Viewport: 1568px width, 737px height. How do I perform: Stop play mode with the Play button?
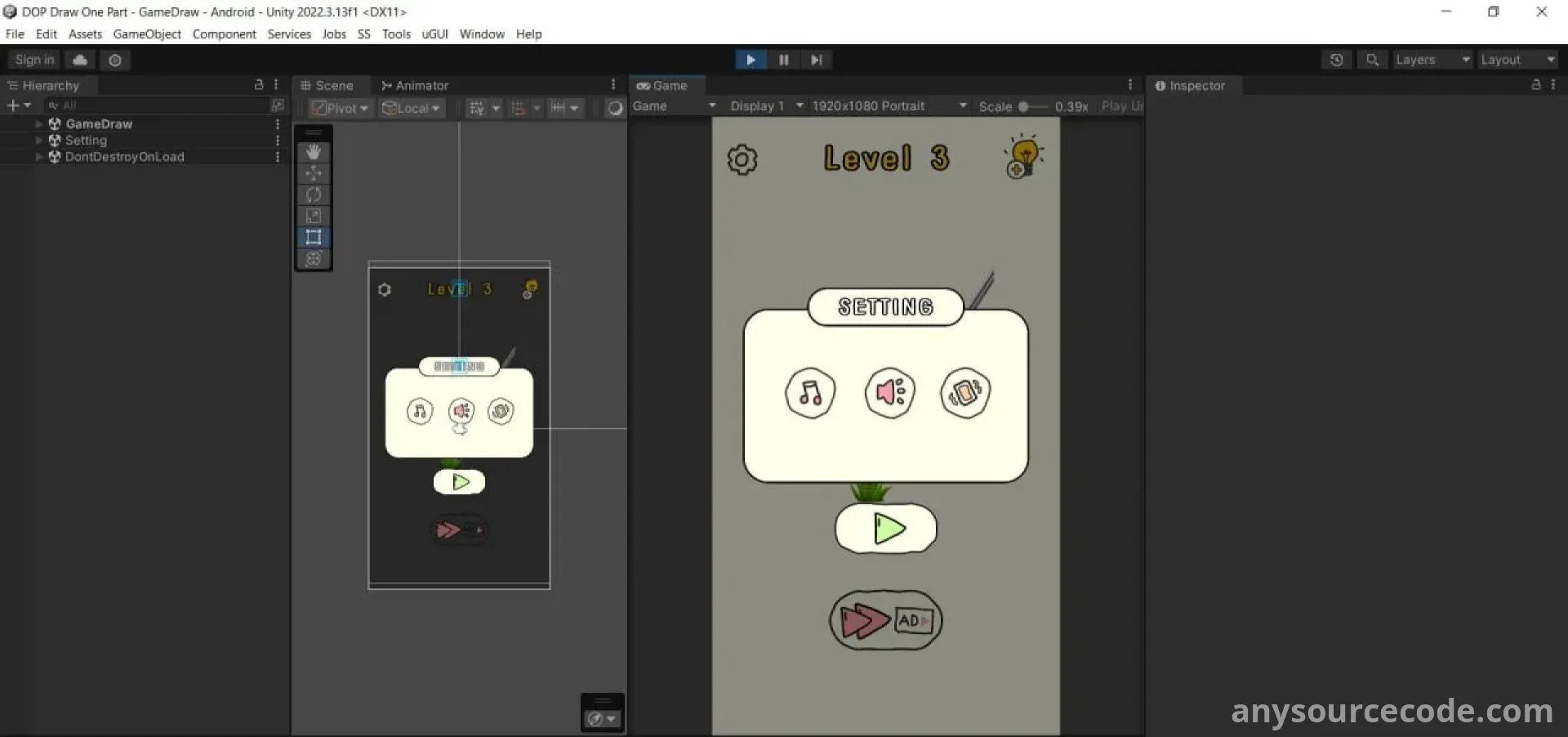(751, 60)
